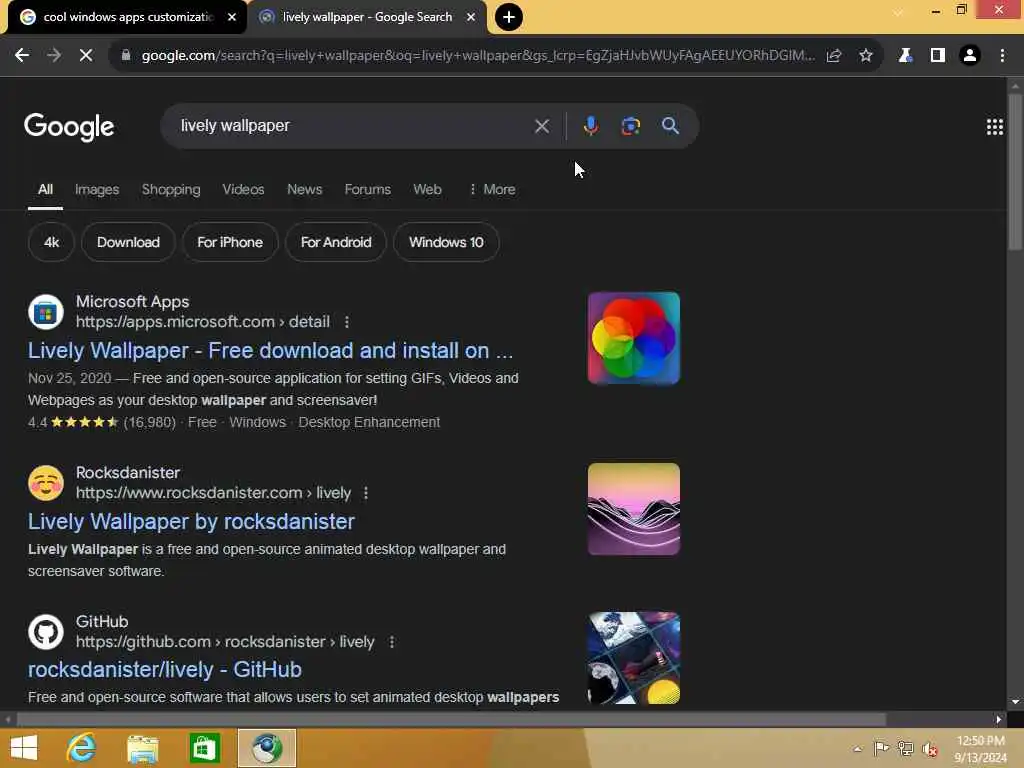Start voice search with microphone
The image size is (1024, 768).
tap(590, 126)
